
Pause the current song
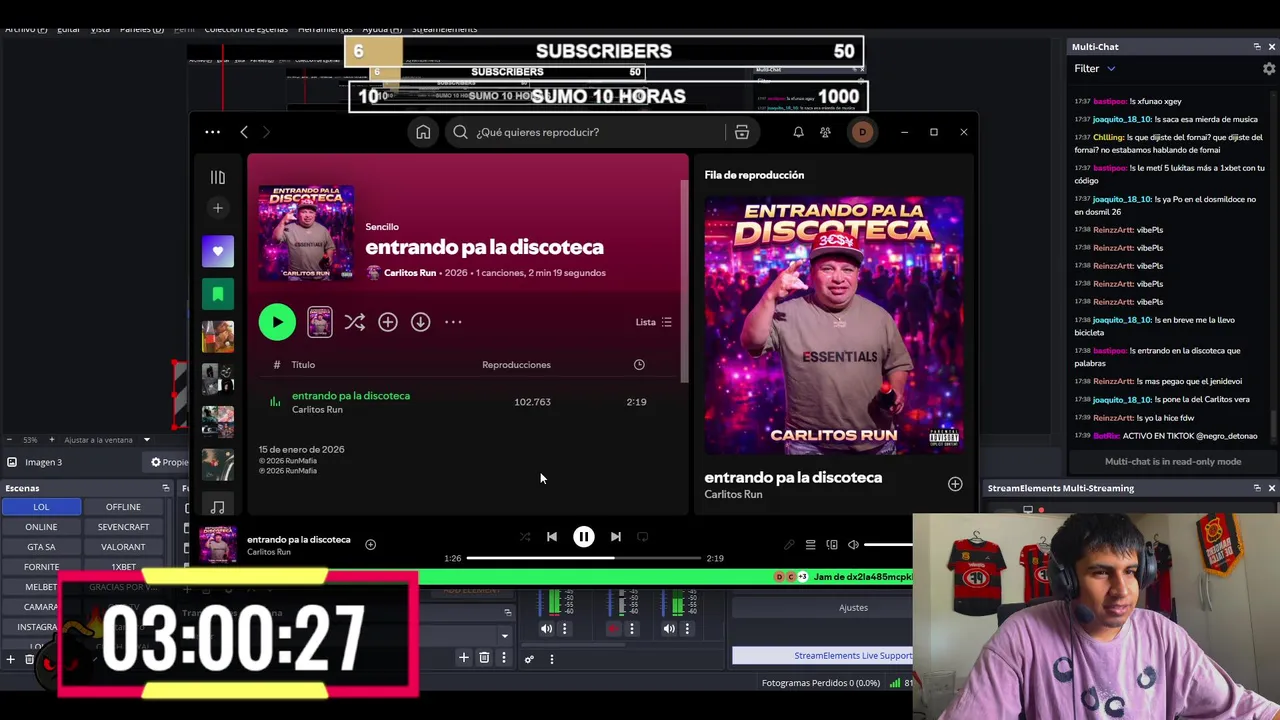584,537
